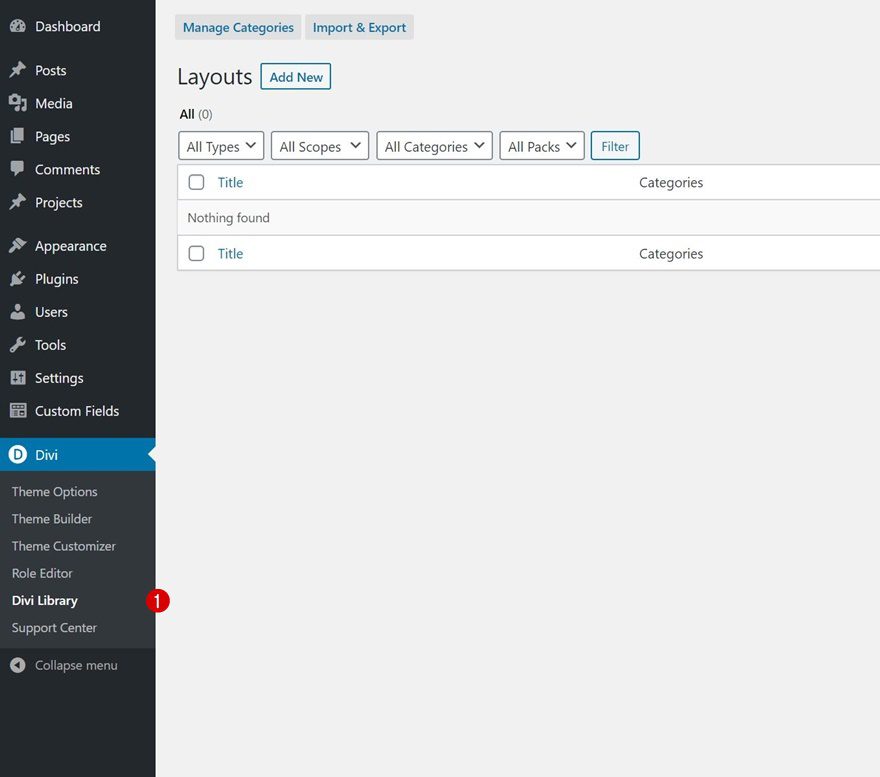The image size is (880, 777).
Task: Open the All Scopes dropdown
Action: [x=319, y=145]
